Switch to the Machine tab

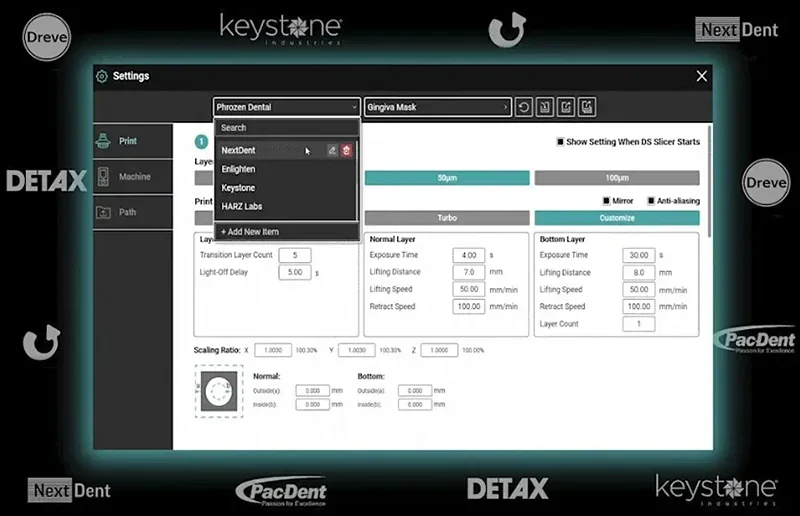[133, 177]
